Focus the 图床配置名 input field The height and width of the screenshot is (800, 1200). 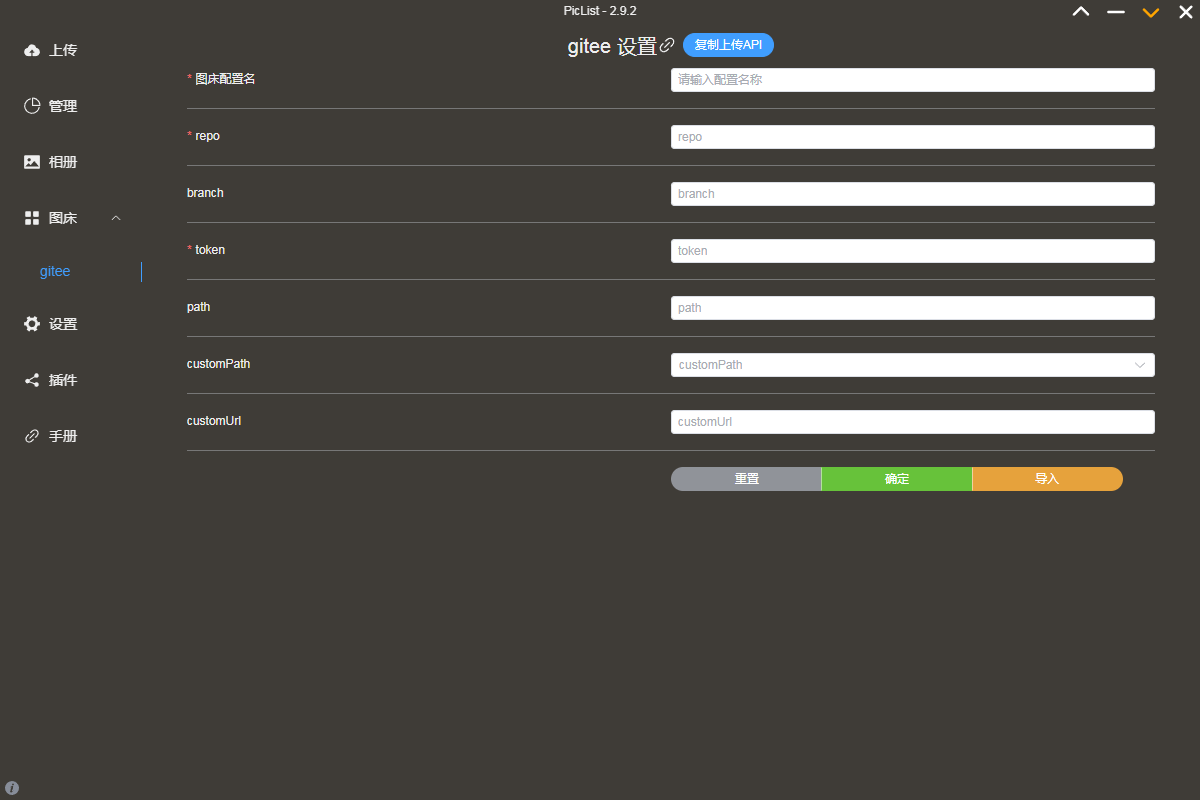tap(912, 80)
